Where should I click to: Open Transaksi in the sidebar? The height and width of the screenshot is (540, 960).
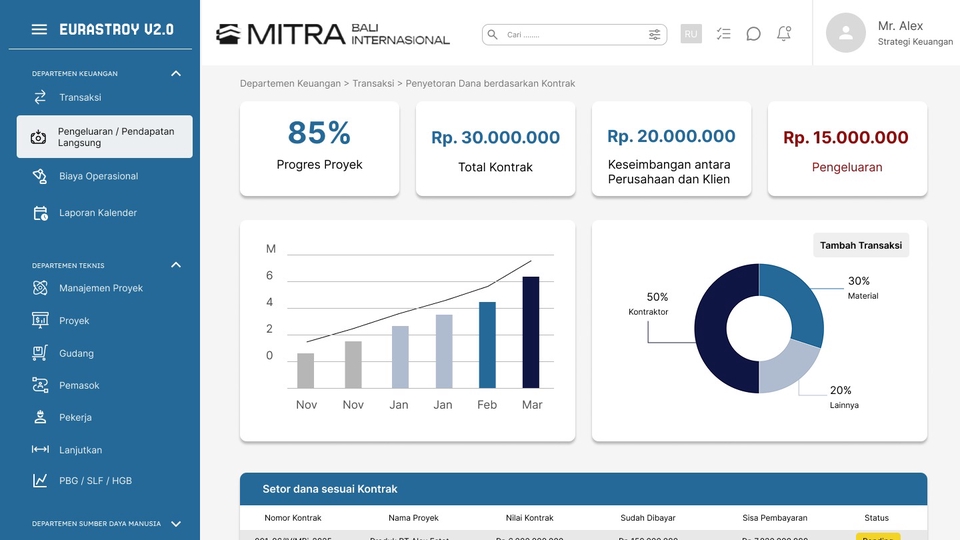(80, 98)
